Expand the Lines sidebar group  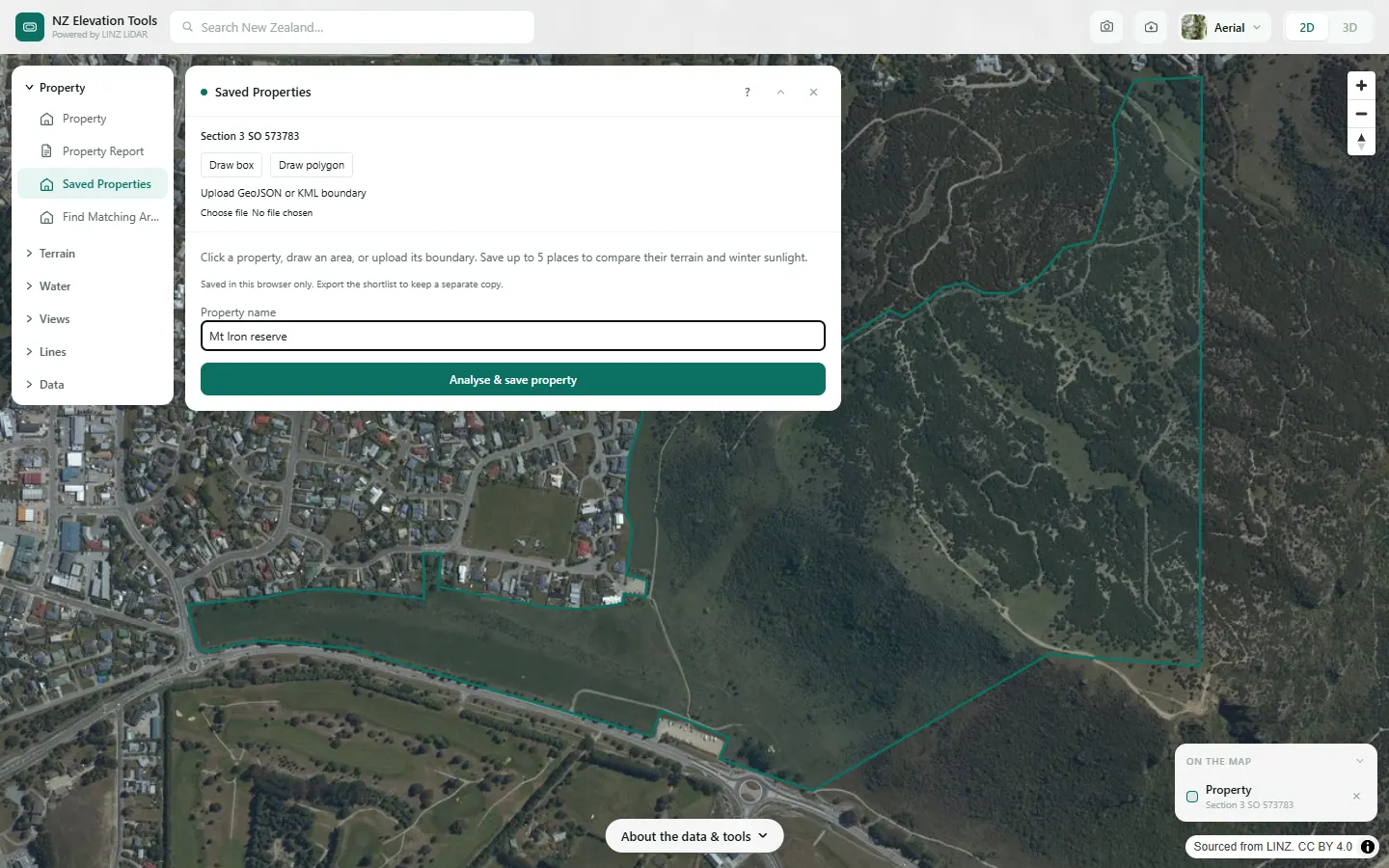pyautogui.click(x=93, y=352)
